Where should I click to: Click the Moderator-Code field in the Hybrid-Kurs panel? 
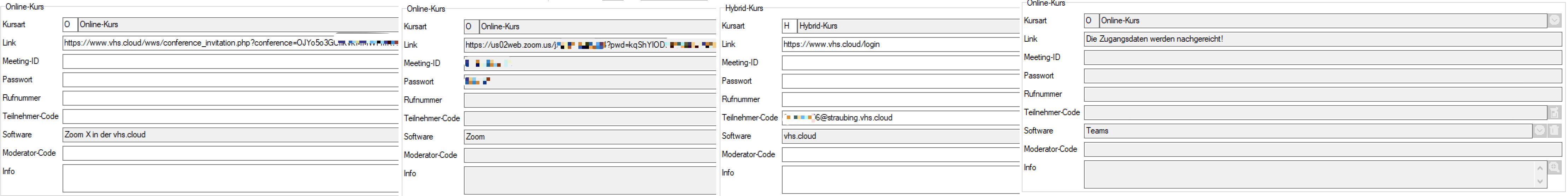pos(901,155)
